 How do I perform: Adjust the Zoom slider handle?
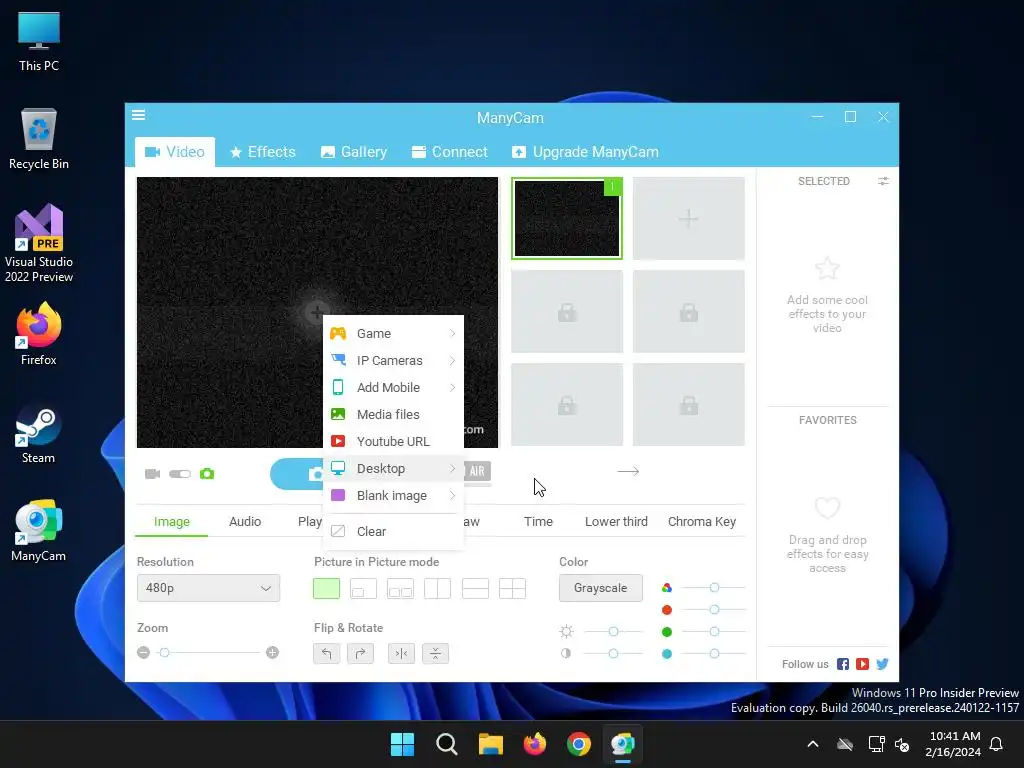click(x=165, y=652)
